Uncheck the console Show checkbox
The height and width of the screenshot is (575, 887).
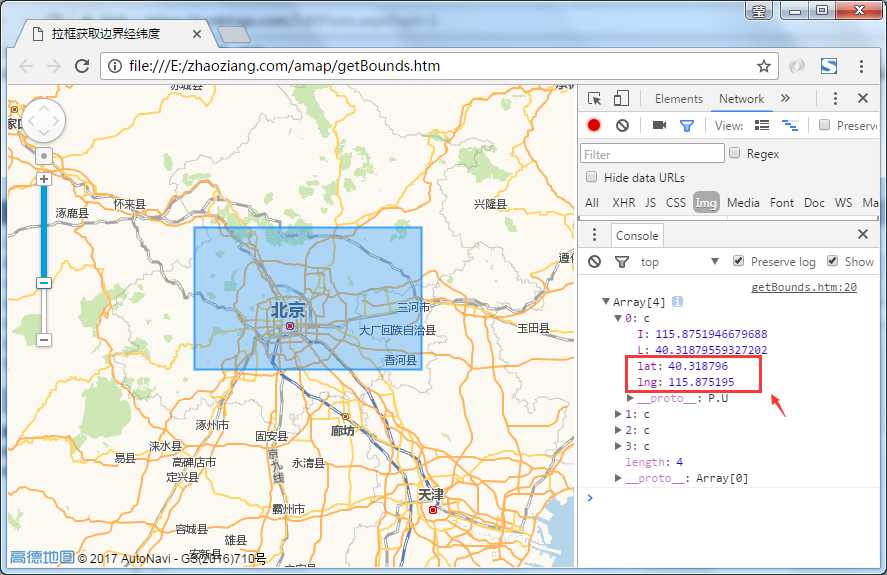(x=832, y=260)
